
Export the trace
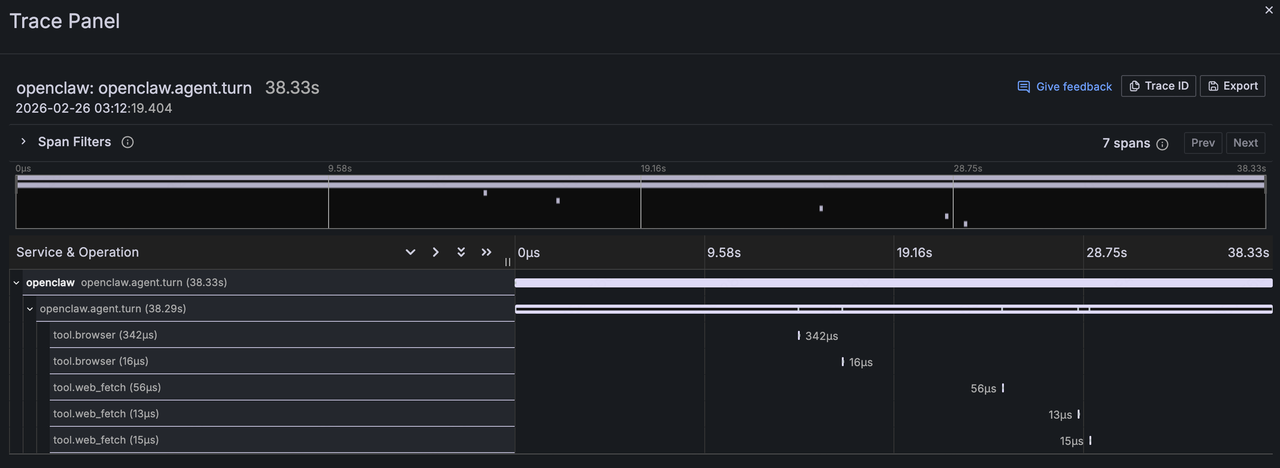point(1231,86)
